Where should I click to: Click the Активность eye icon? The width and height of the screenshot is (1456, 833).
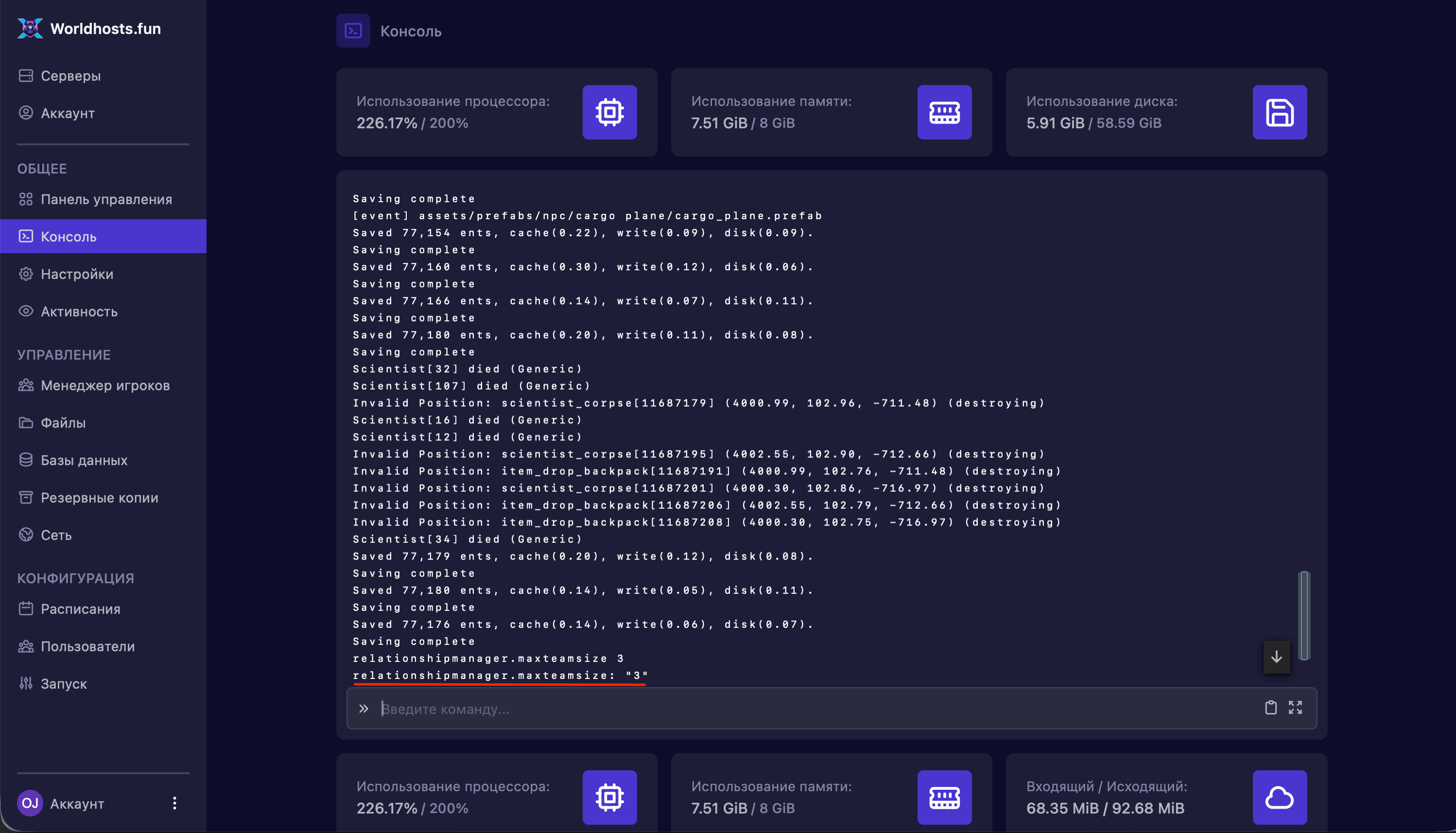[x=26, y=311]
